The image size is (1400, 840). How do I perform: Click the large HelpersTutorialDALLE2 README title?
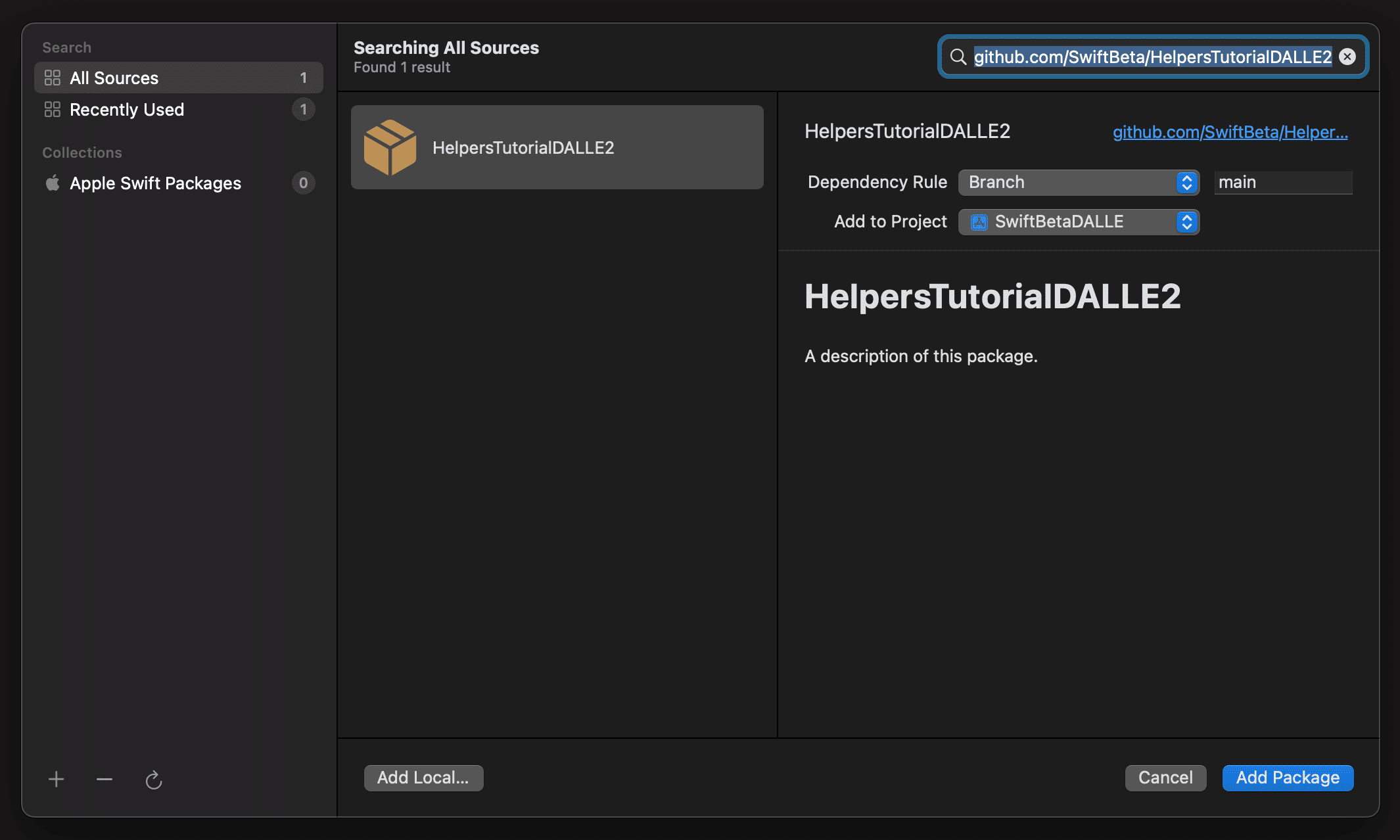[992, 296]
